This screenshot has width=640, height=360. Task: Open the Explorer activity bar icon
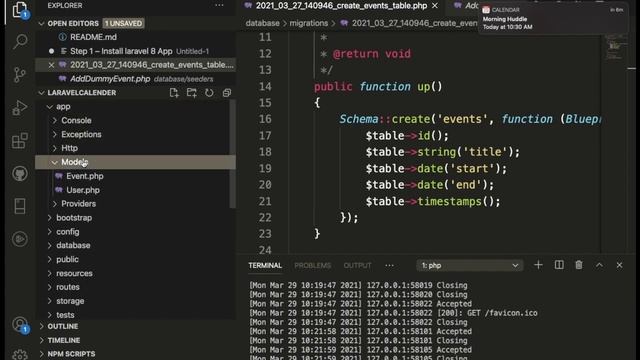click(x=20, y=10)
